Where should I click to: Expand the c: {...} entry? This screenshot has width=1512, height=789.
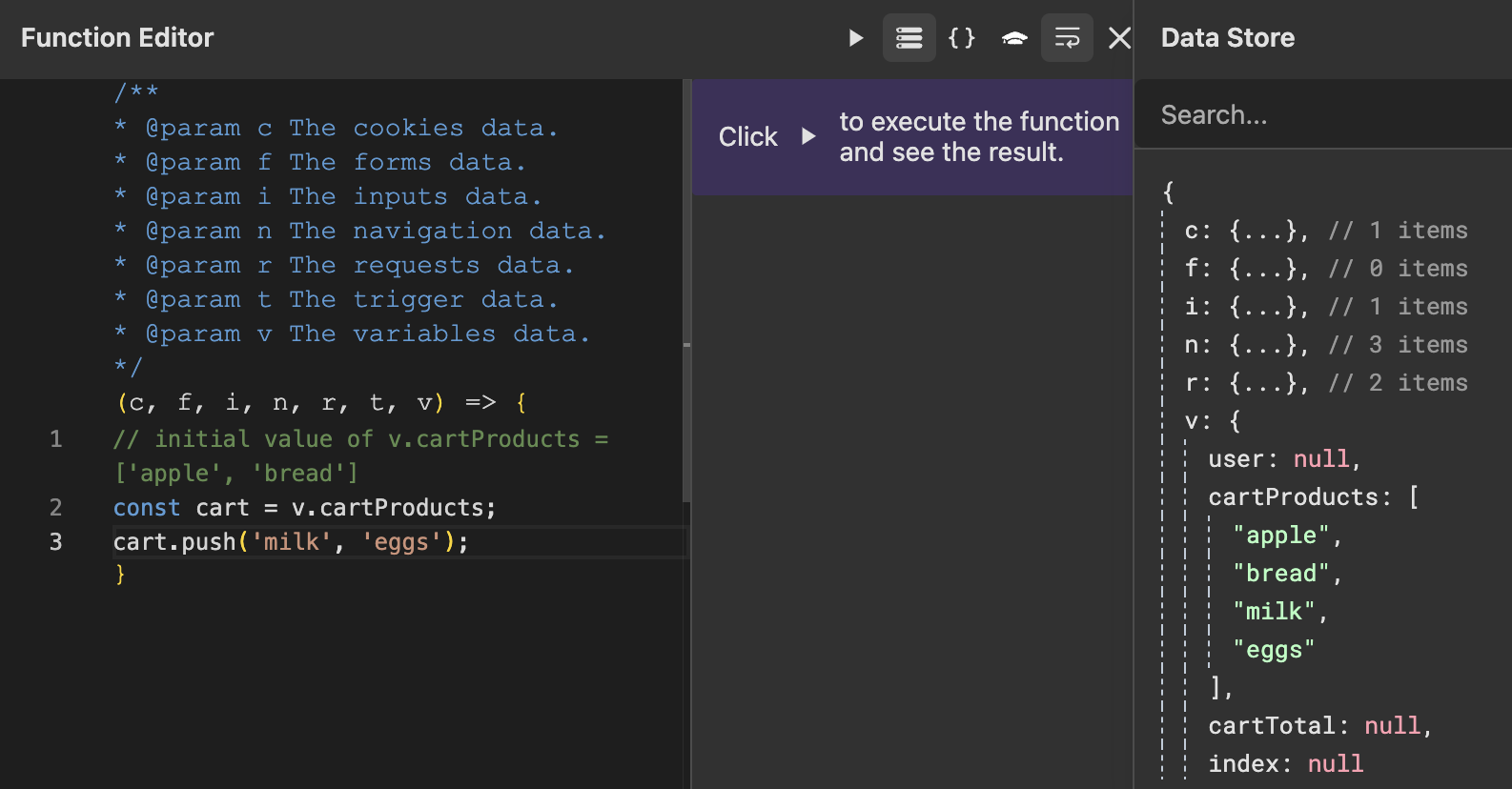(x=1326, y=231)
